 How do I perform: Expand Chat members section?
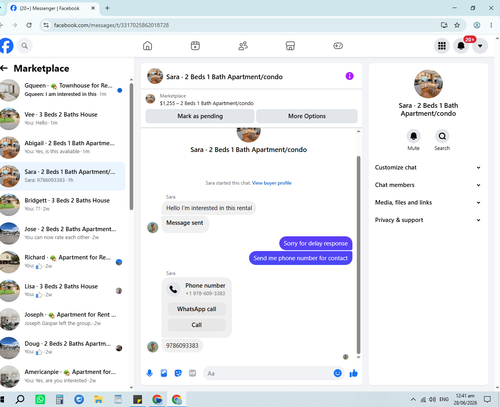point(428,185)
